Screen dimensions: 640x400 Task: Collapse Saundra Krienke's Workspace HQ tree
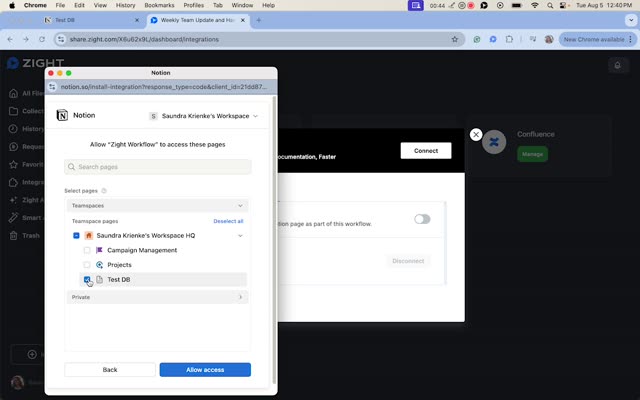[x=240, y=236]
